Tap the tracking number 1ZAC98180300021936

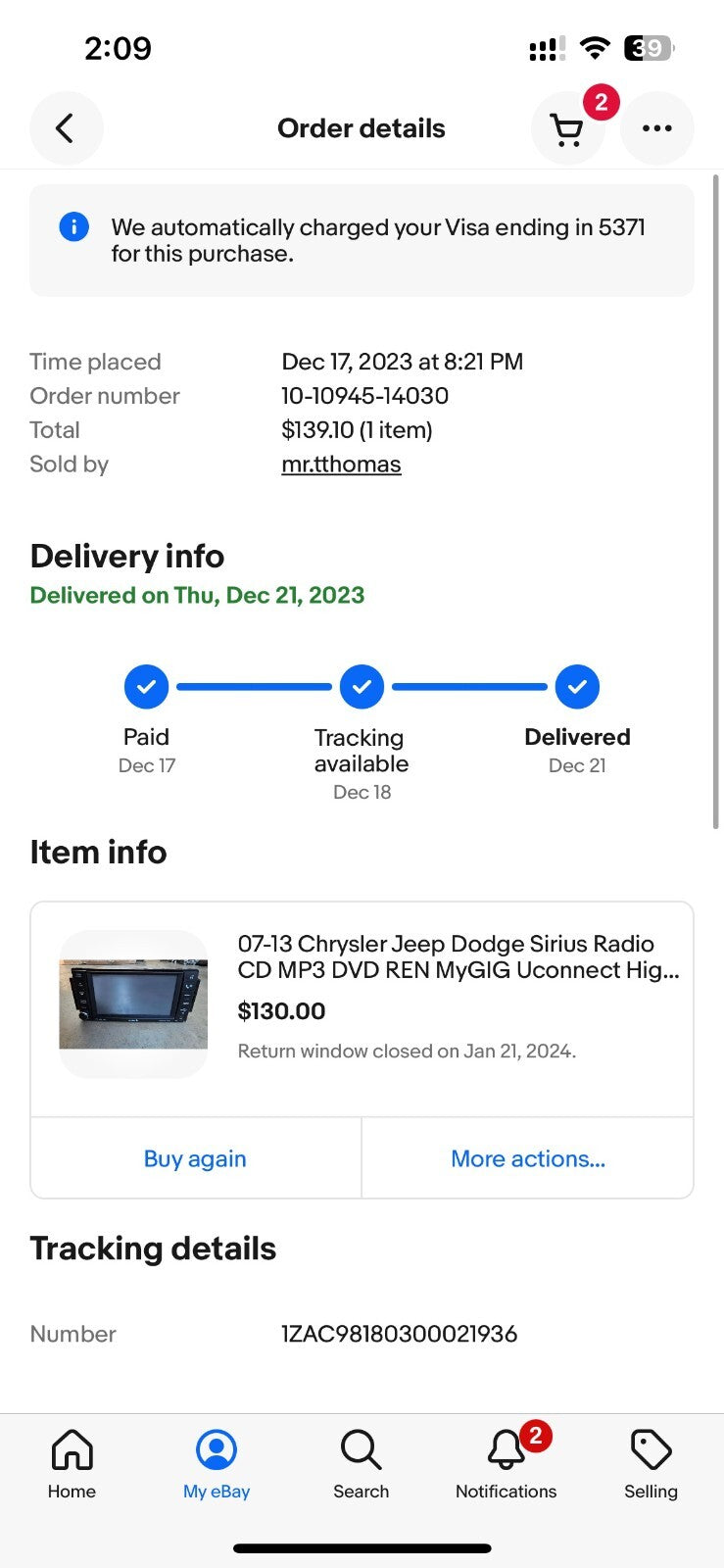[399, 1334]
